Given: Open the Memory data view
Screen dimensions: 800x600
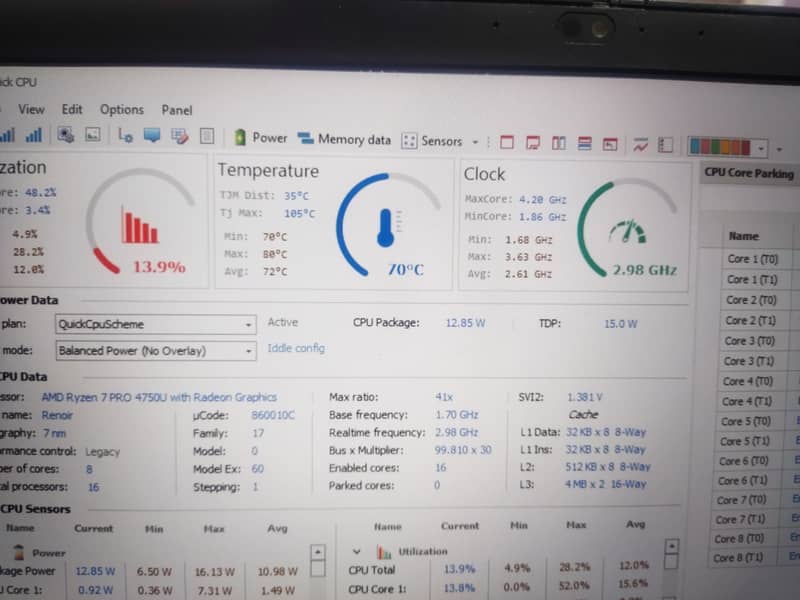Looking at the screenshot, I should 344,140.
